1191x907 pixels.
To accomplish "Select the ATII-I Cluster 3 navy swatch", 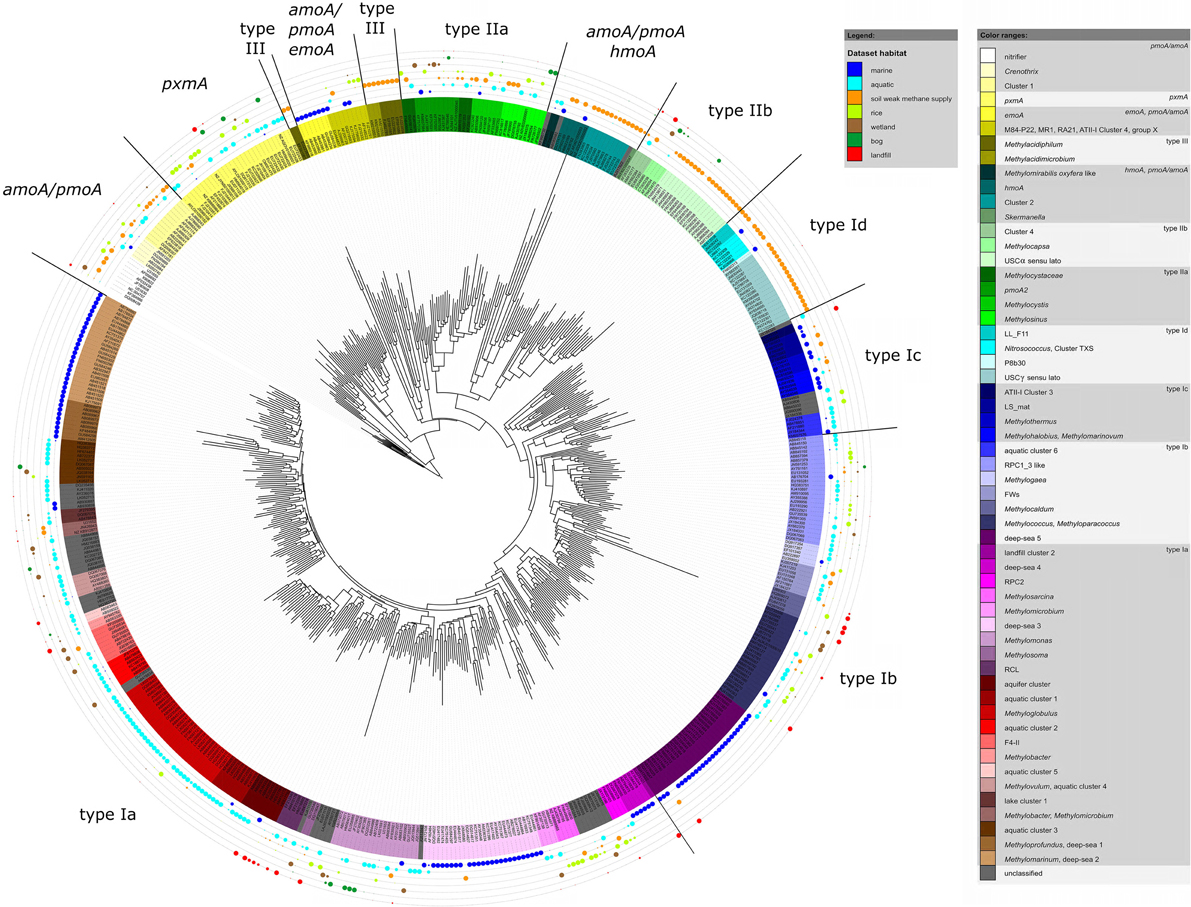I will [x=987, y=392].
